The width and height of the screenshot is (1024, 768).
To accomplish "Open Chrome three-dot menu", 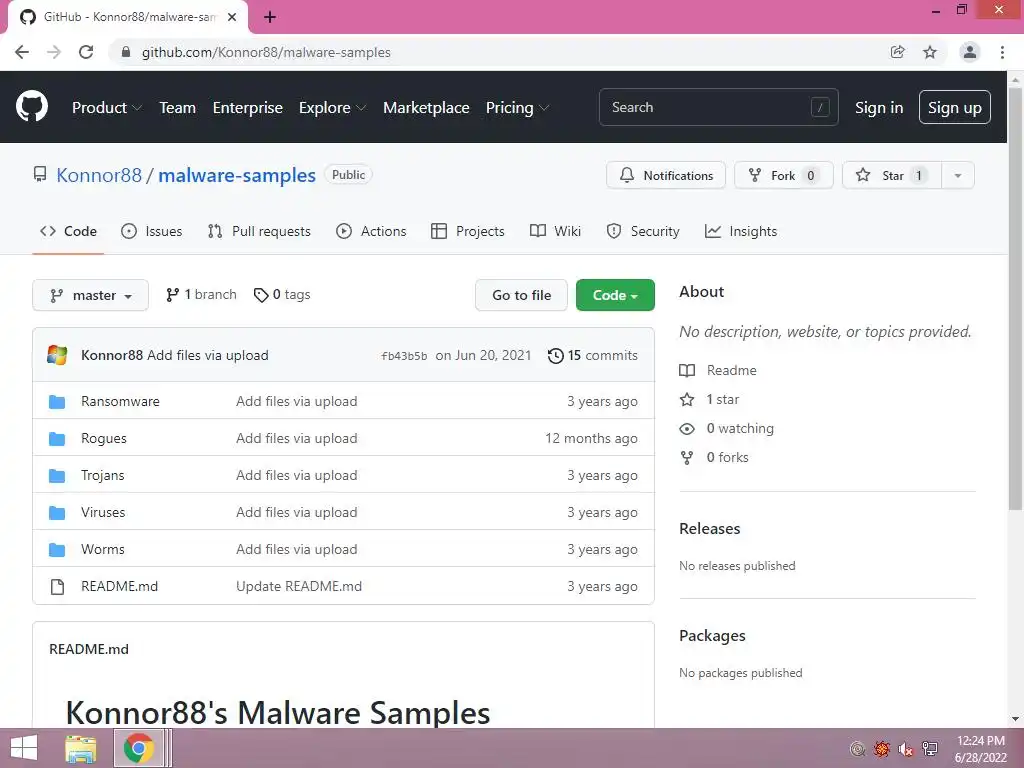I will coord(1002,52).
